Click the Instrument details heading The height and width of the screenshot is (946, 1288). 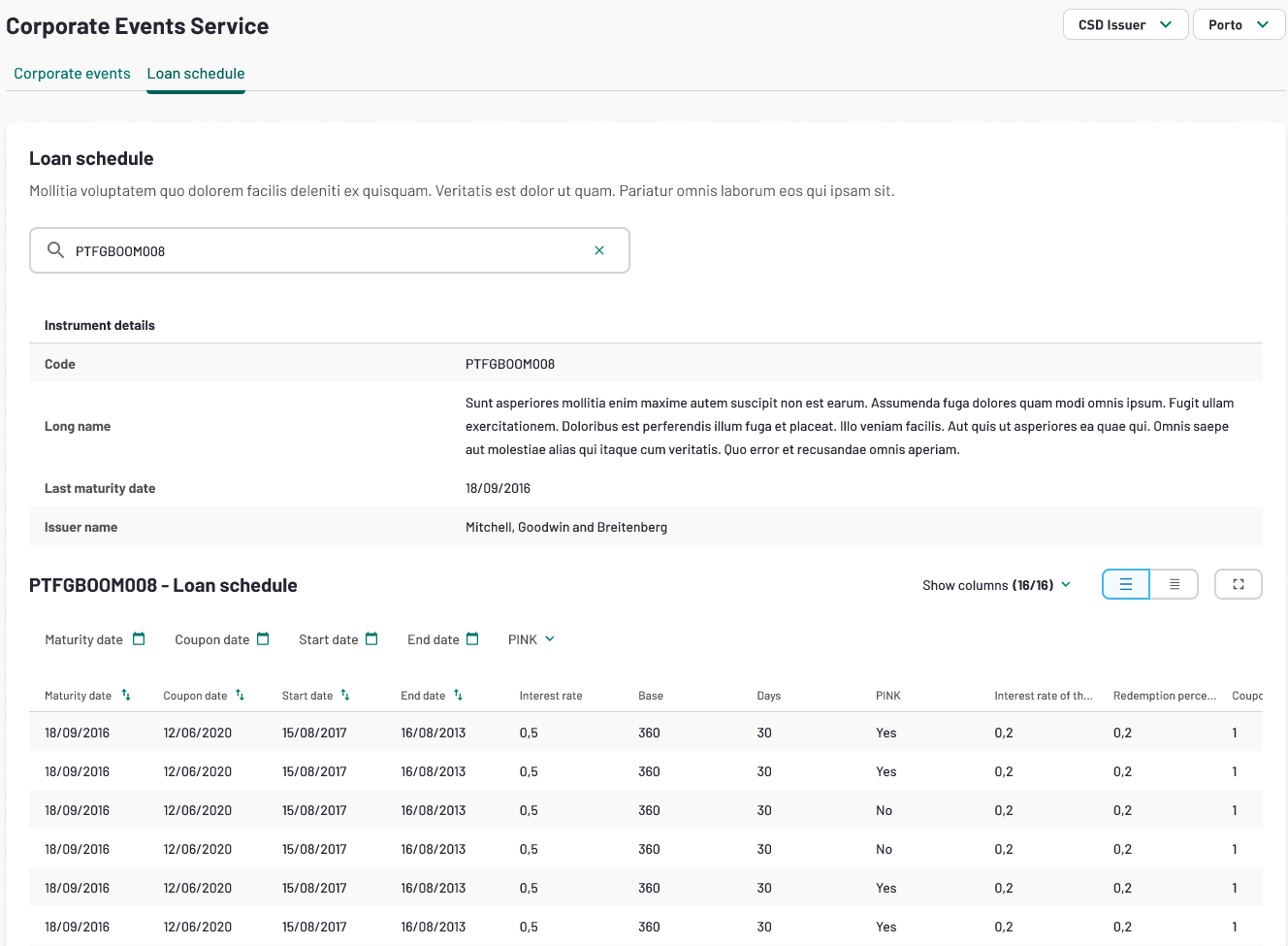pos(100,325)
